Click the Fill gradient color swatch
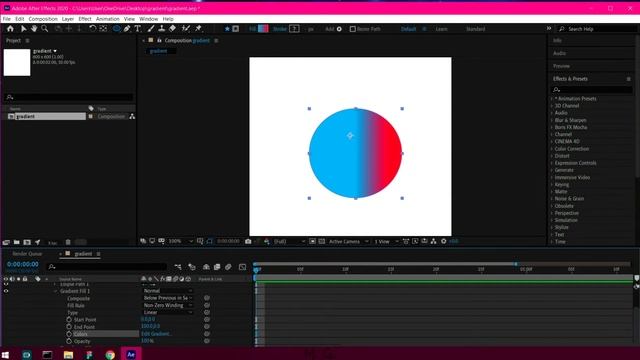Screen dimensions: 640x360 (263, 29)
